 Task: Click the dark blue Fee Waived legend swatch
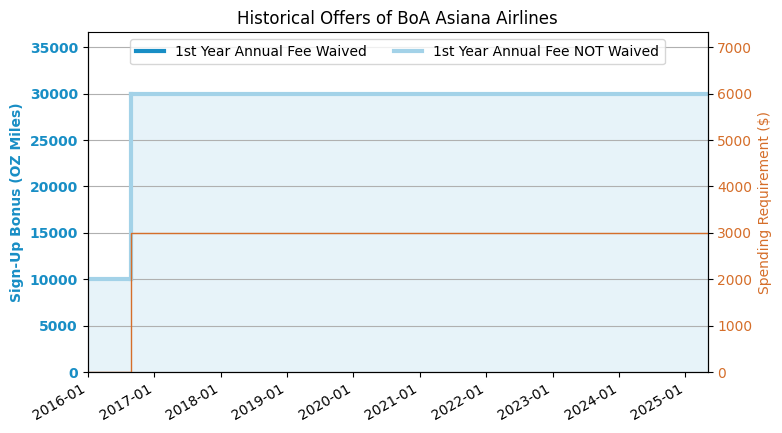click(150, 51)
